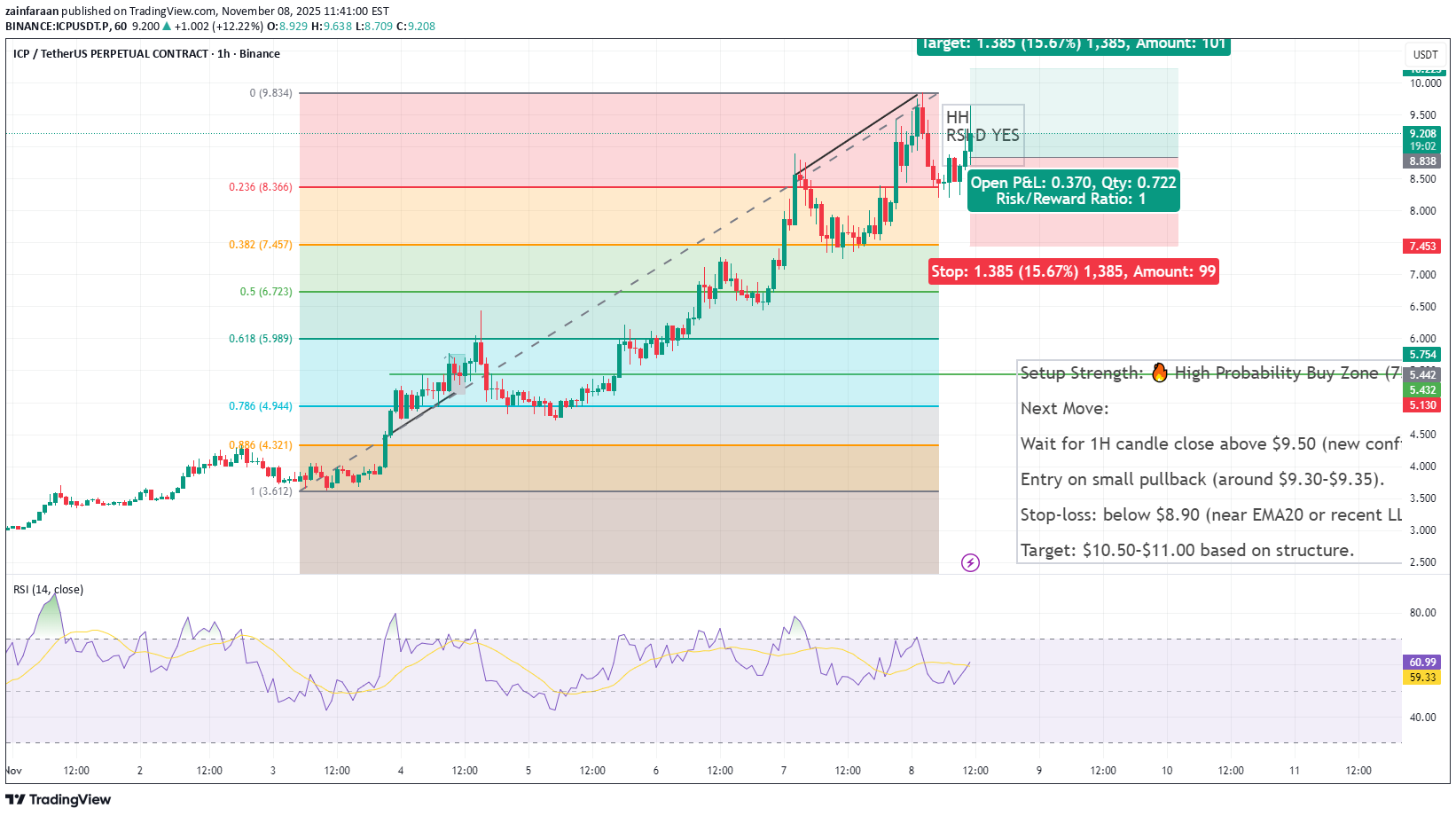Image resolution: width=1456 pixels, height=816 pixels.
Task: Click the date 8 on time axis
Action: point(911,771)
